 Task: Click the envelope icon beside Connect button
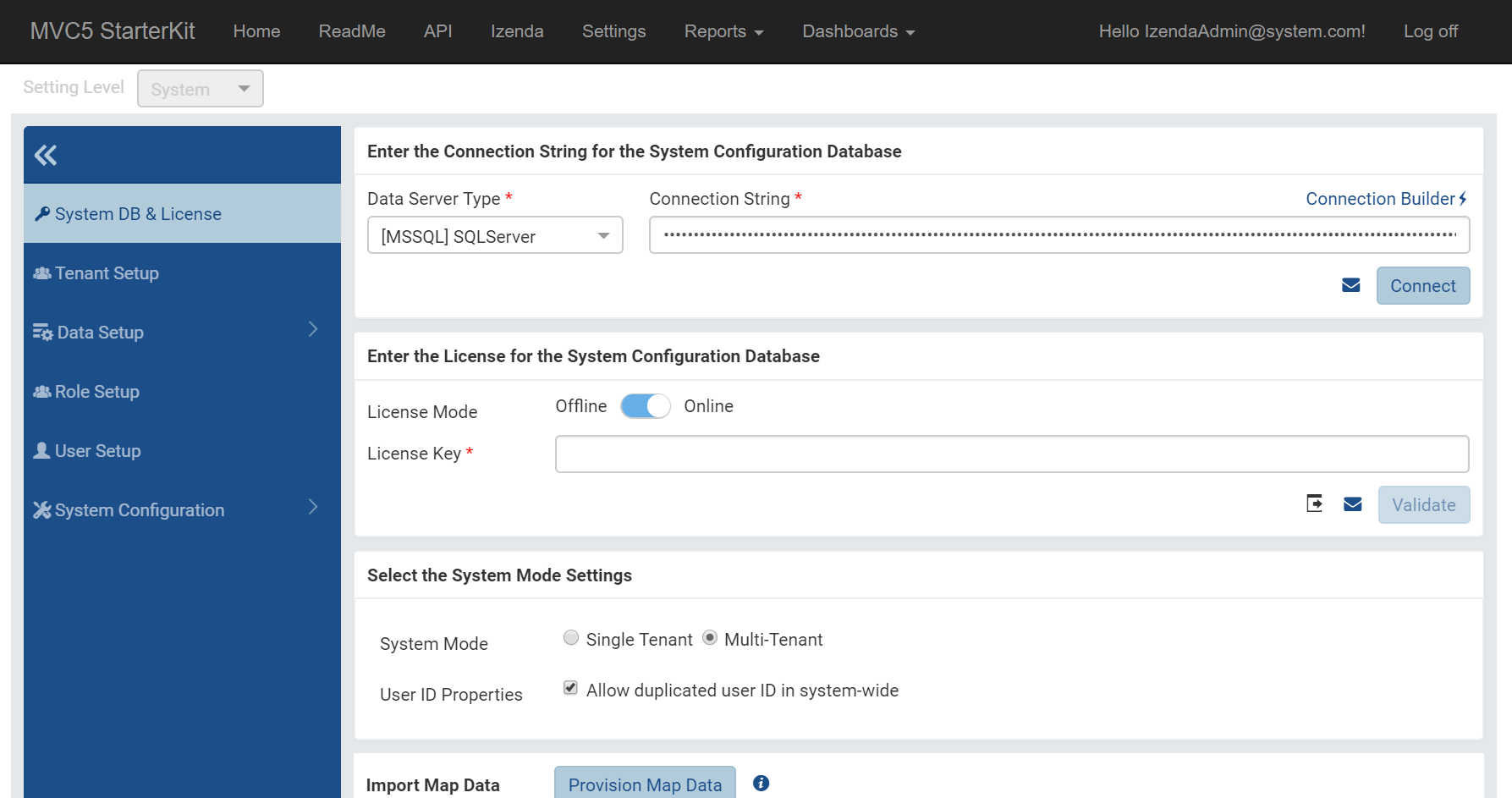1351,285
